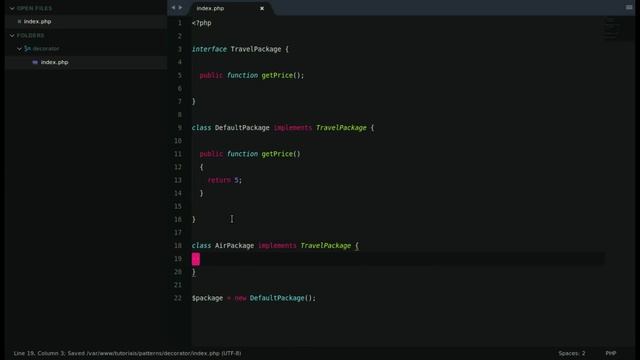Click 'implements' on line 18

click(x=277, y=246)
